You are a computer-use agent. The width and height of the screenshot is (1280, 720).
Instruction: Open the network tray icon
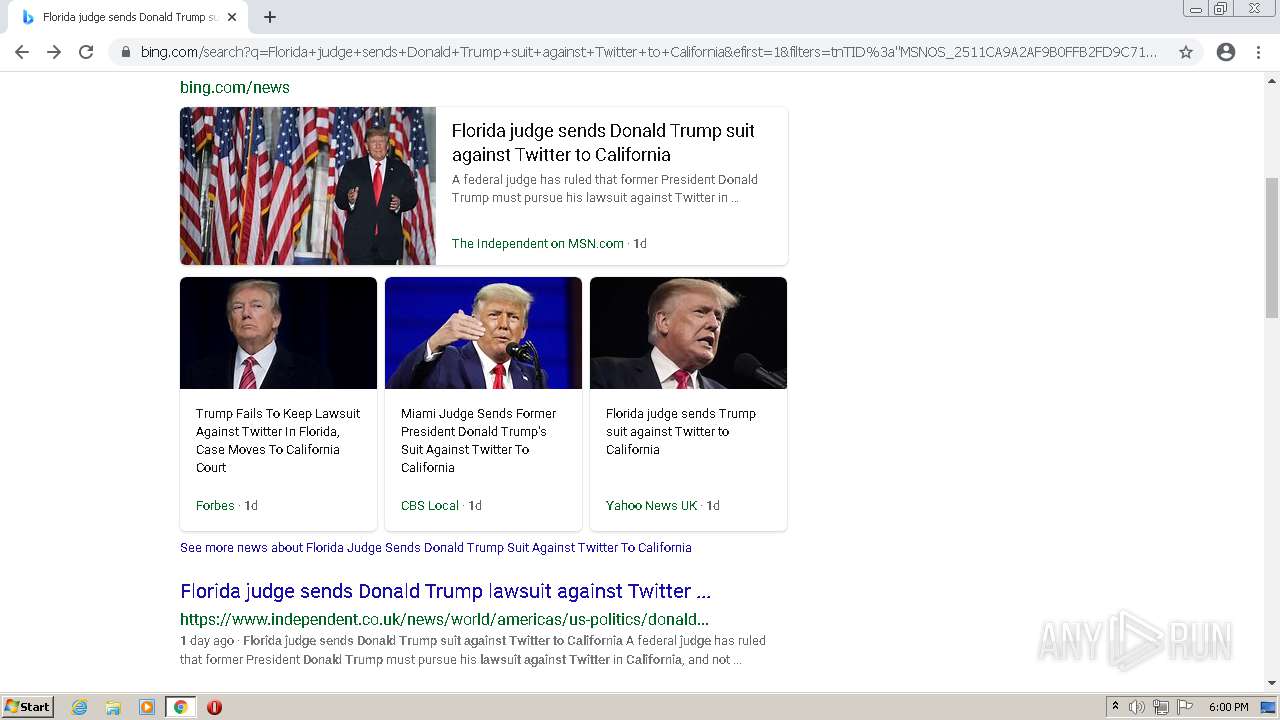pos(1161,707)
